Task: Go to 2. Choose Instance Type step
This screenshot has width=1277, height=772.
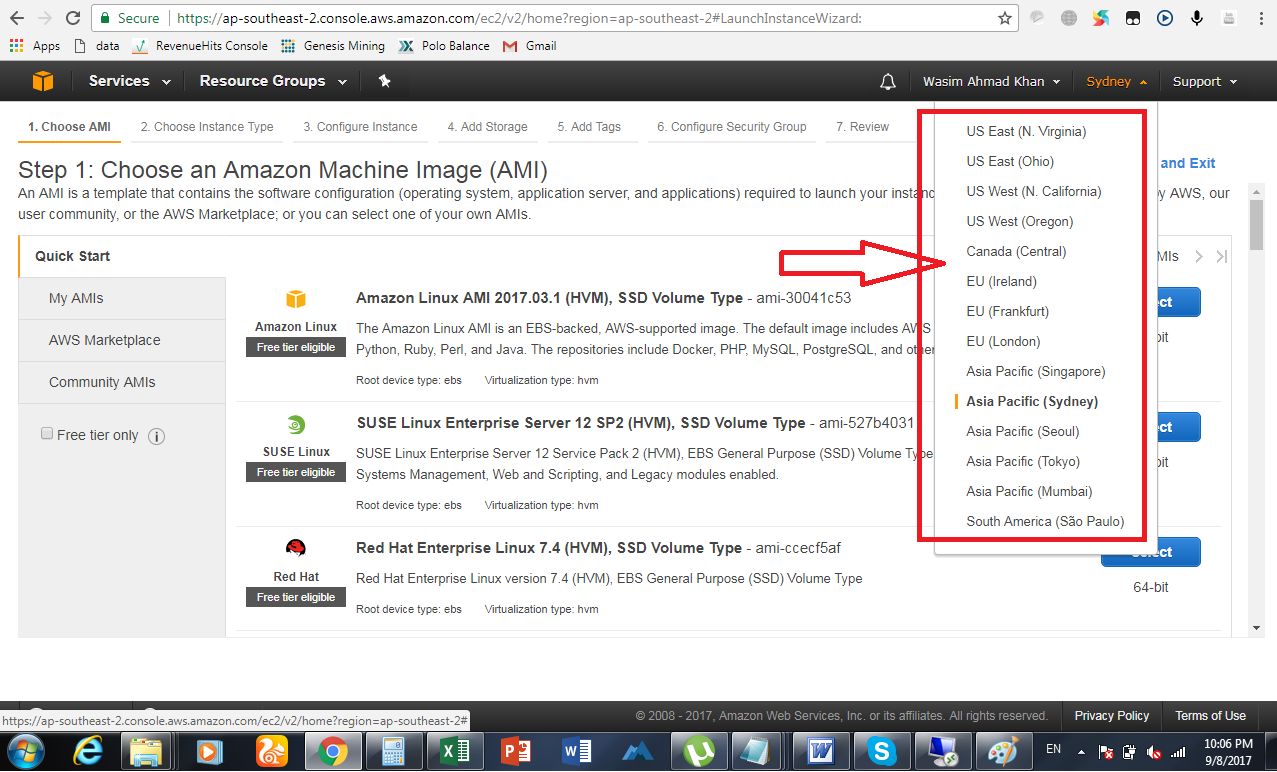Action: click(x=207, y=127)
